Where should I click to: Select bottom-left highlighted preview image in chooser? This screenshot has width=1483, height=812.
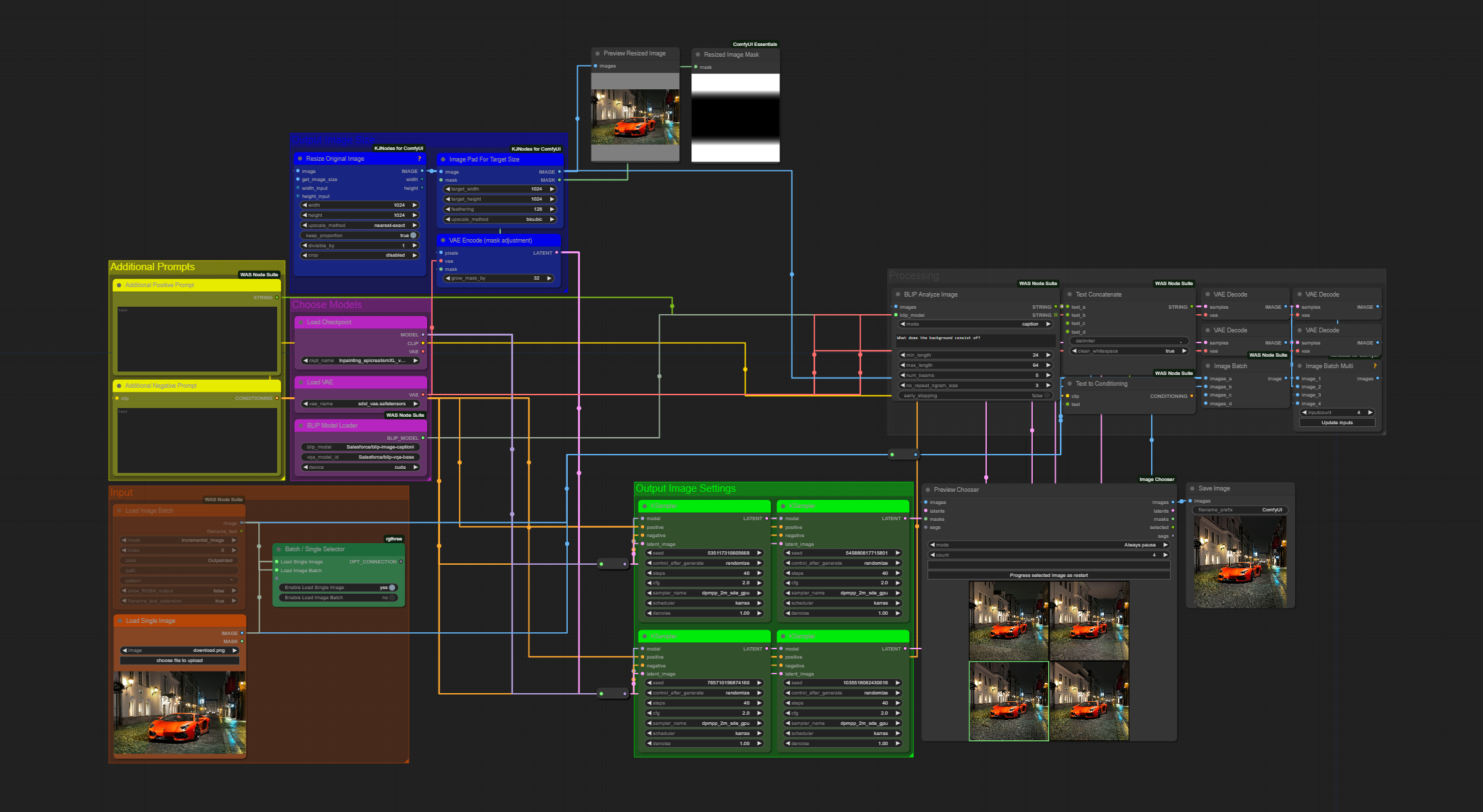[x=1008, y=701]
